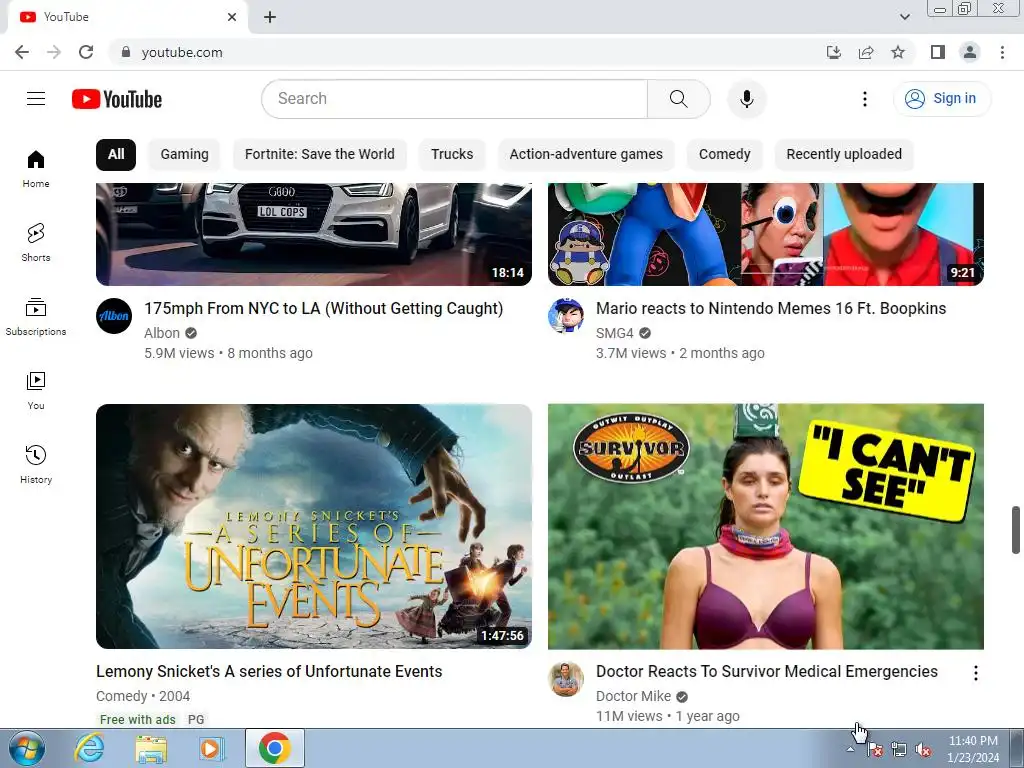Open Lemony Snicket's Unfortunate Events title
Screen dimensions: 1024x768
[x=269, y=671]
